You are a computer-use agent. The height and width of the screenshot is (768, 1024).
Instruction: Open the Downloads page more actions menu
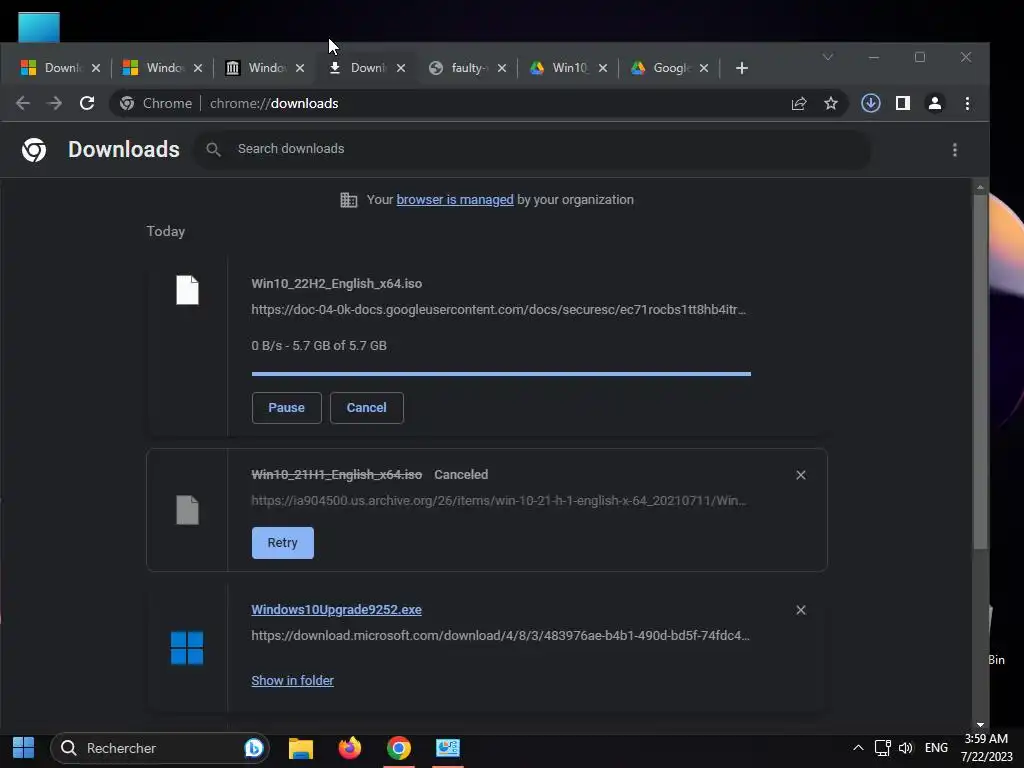point(955,150)
